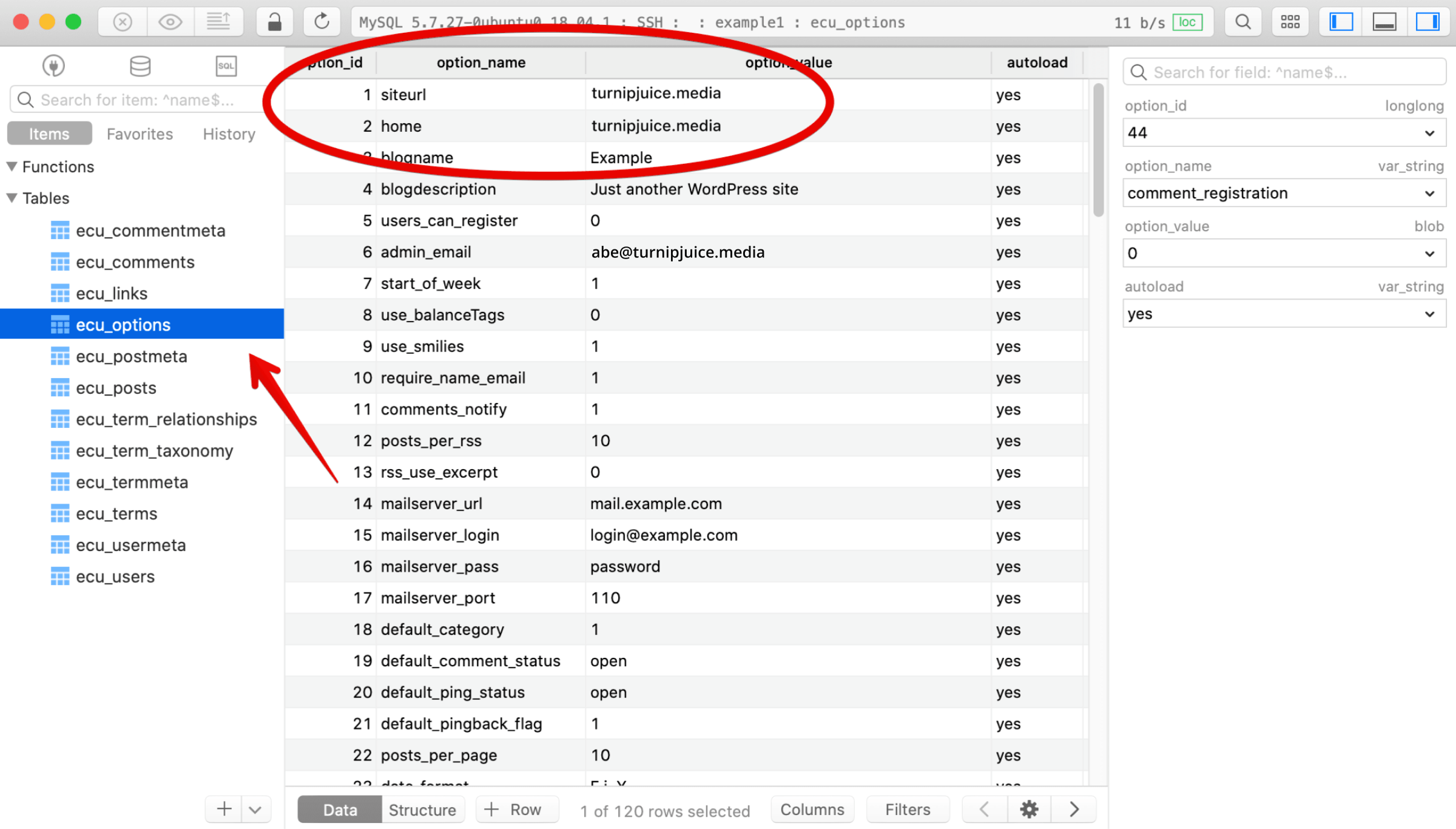Screen dimensions: 1456x829
Task: Select ecu_commentmeta table in sidebar
Action: pyautogui.click(x=151, y=231)
